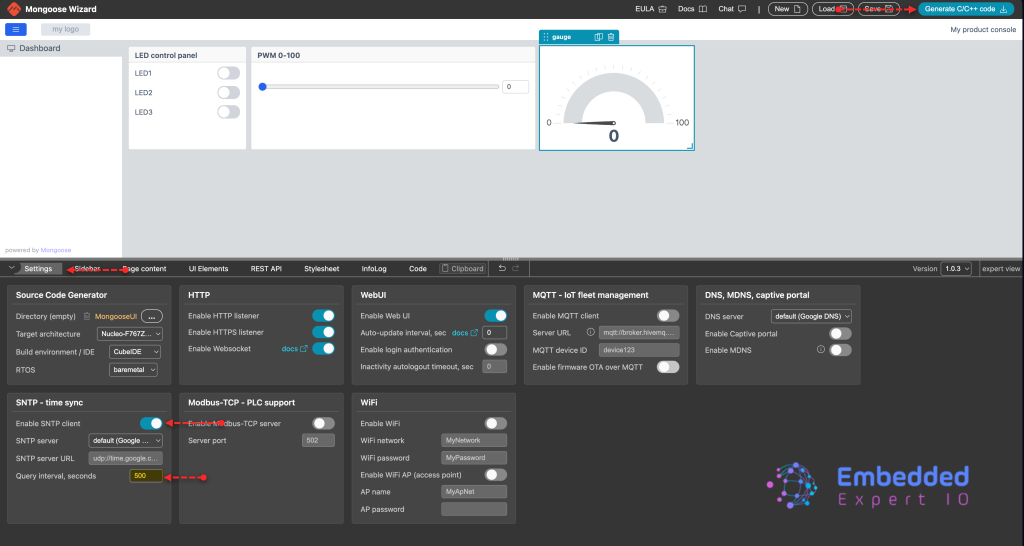
Task: Click the info icon next to Server URL
Action: point(590,332)
